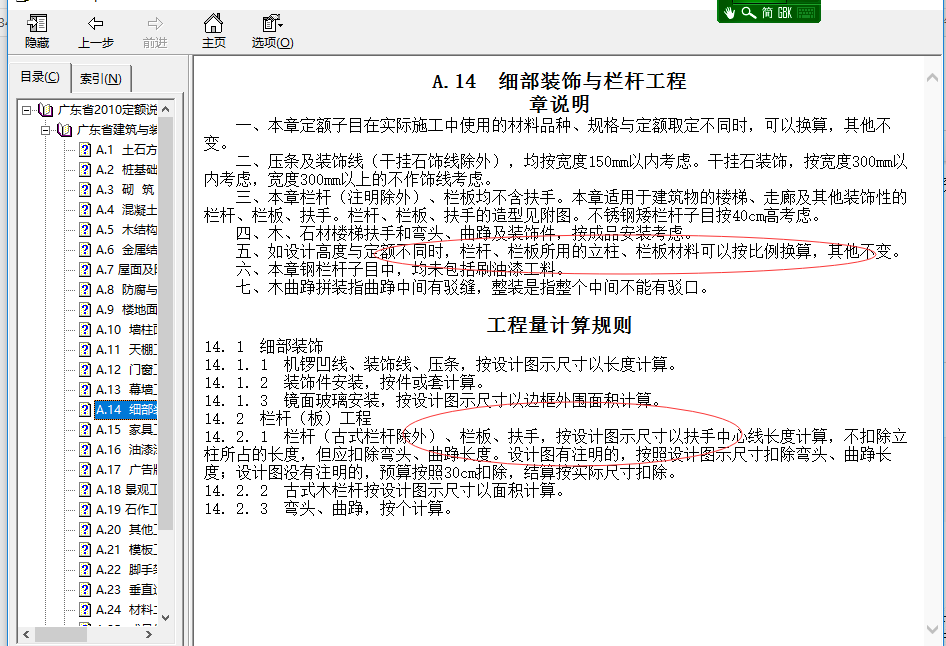946x646 pixels.
Task: Open topic A.21 模板
Action: tap(126, 549)
